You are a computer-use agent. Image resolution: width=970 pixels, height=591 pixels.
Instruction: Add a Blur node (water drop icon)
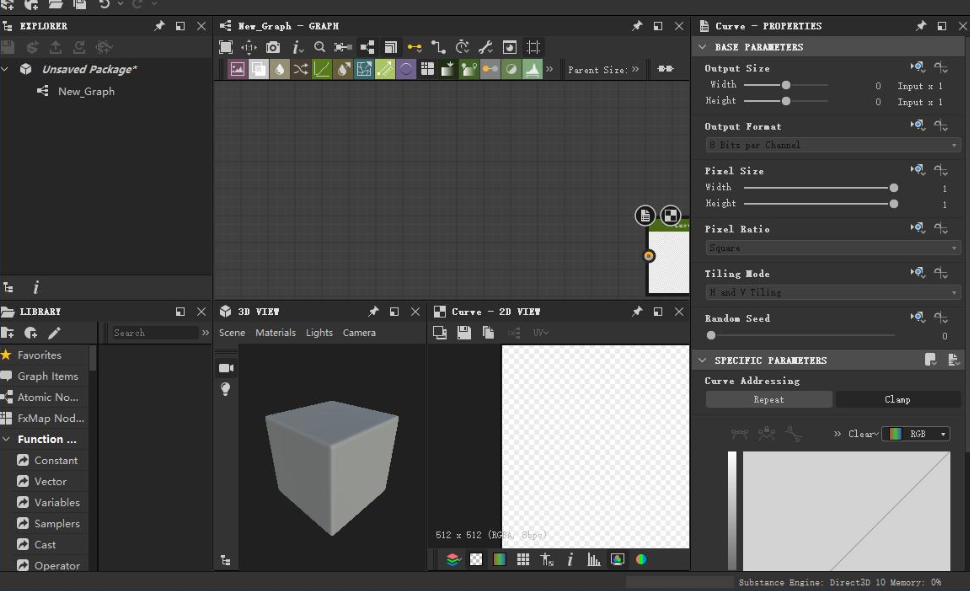pos(280,69)
